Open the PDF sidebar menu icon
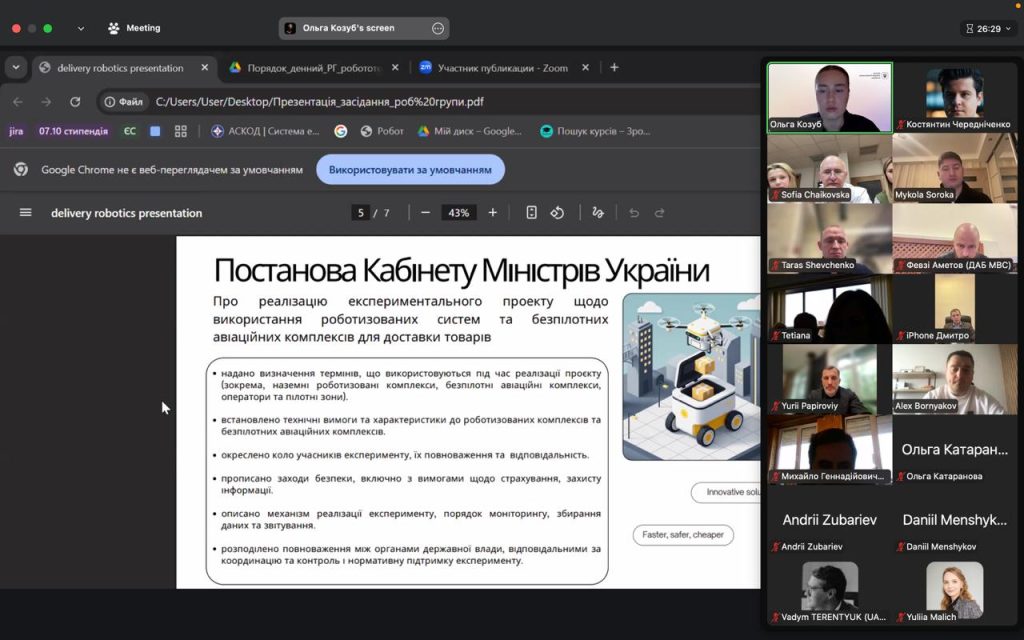1024x640 pixels. point(26,213)
